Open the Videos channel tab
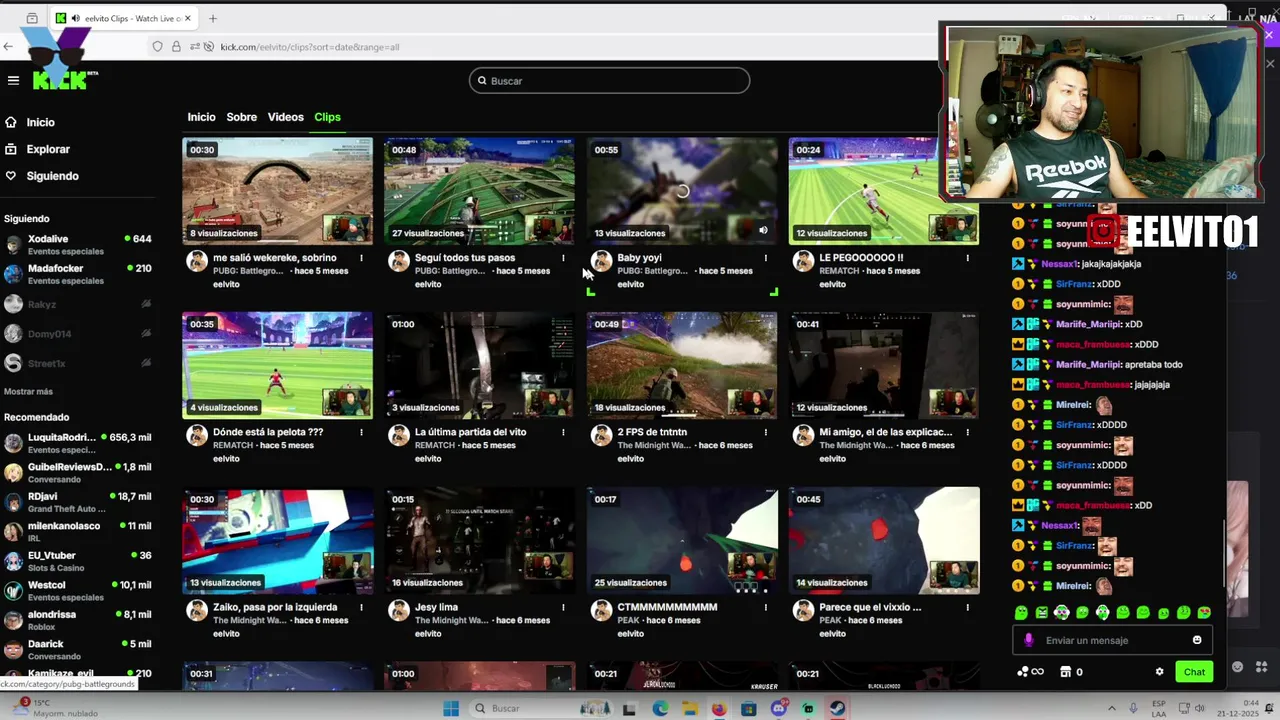 285,117
